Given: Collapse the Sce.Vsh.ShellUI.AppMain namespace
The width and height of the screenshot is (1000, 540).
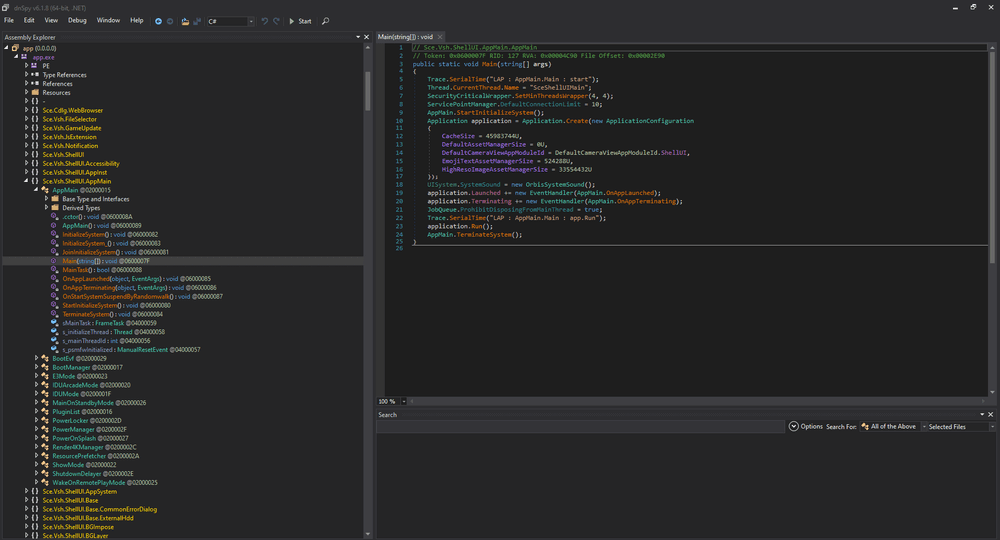Looking at the screenshot, I should tap(25, 181).
